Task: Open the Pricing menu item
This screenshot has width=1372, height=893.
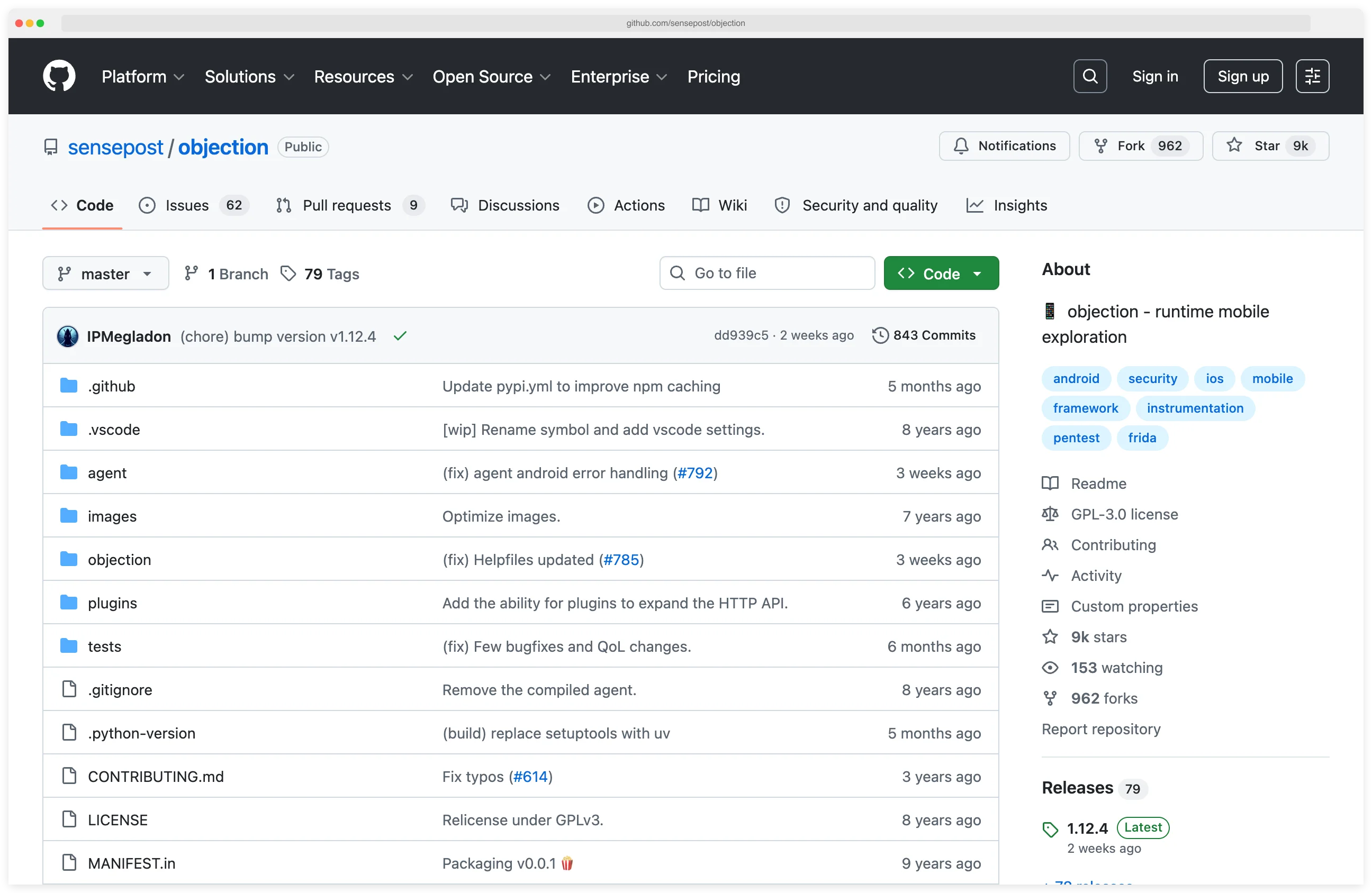Action: click(713, 76)
